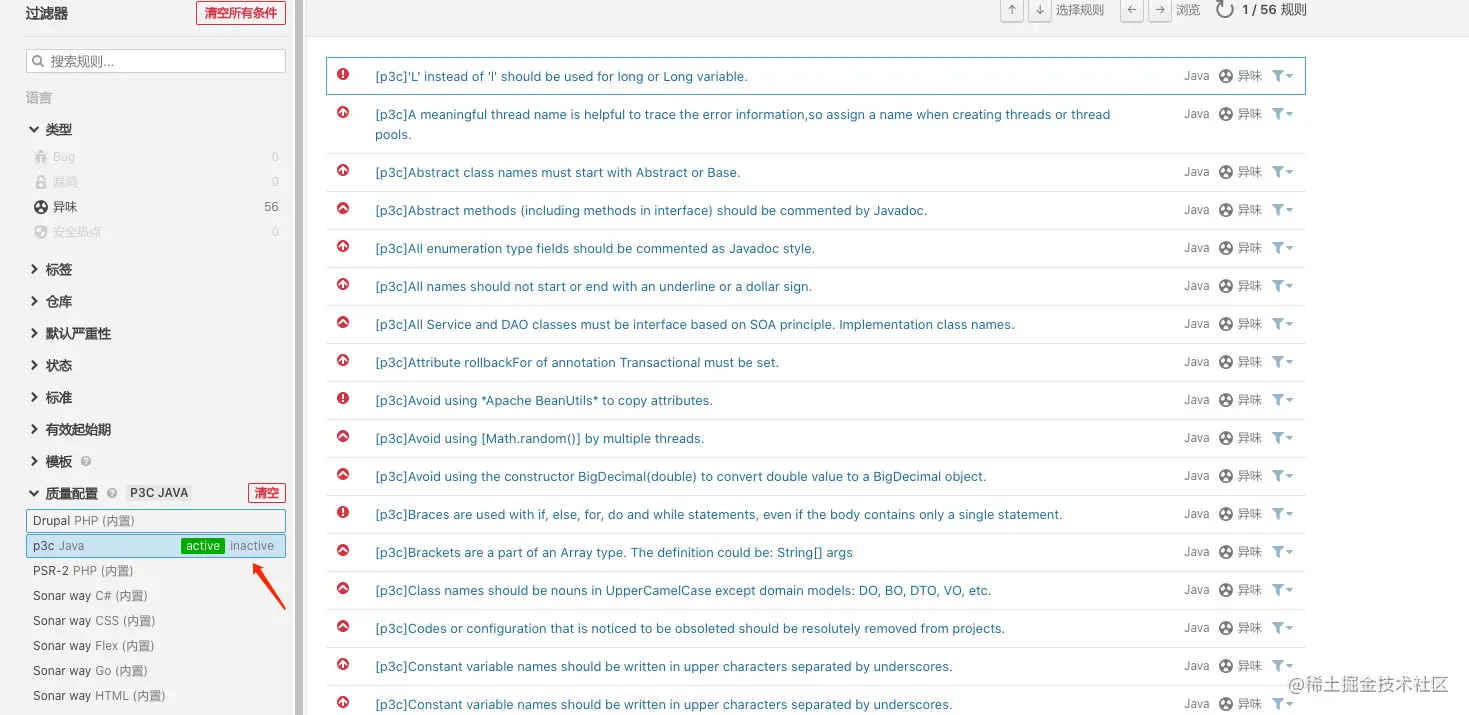Select the Sonar way HTML (内置) profile
1469x715 pixels.
click(156, 696)
